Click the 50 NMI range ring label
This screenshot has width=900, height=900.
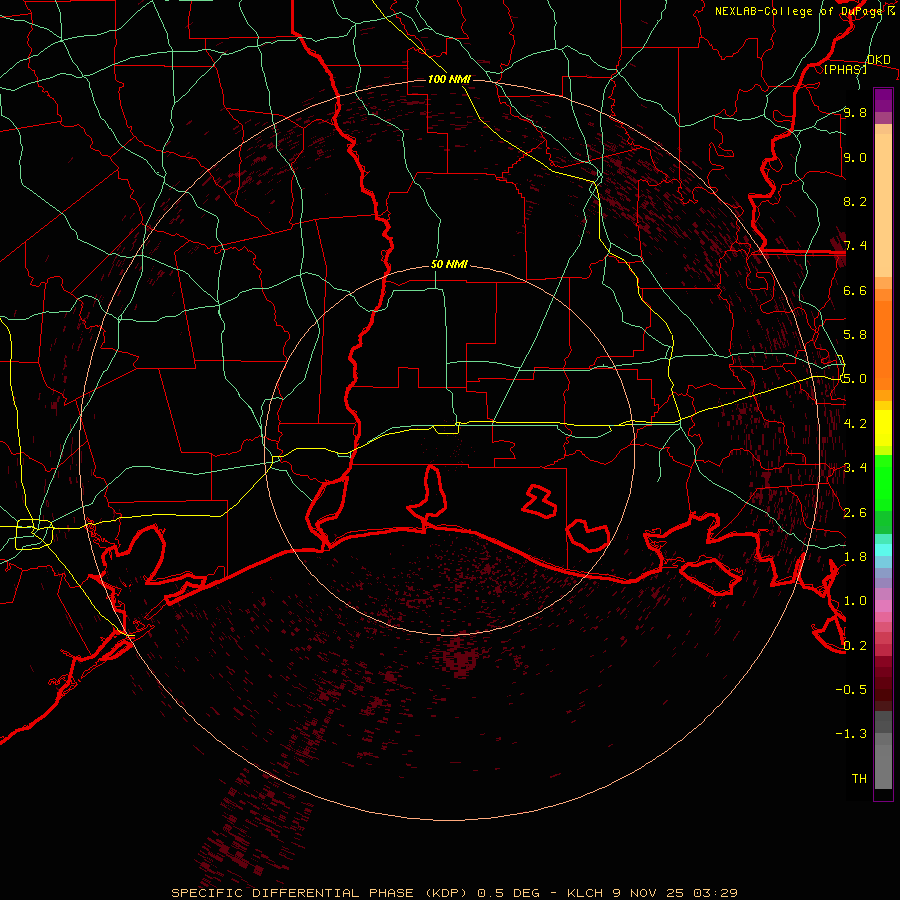click(449, 264)
